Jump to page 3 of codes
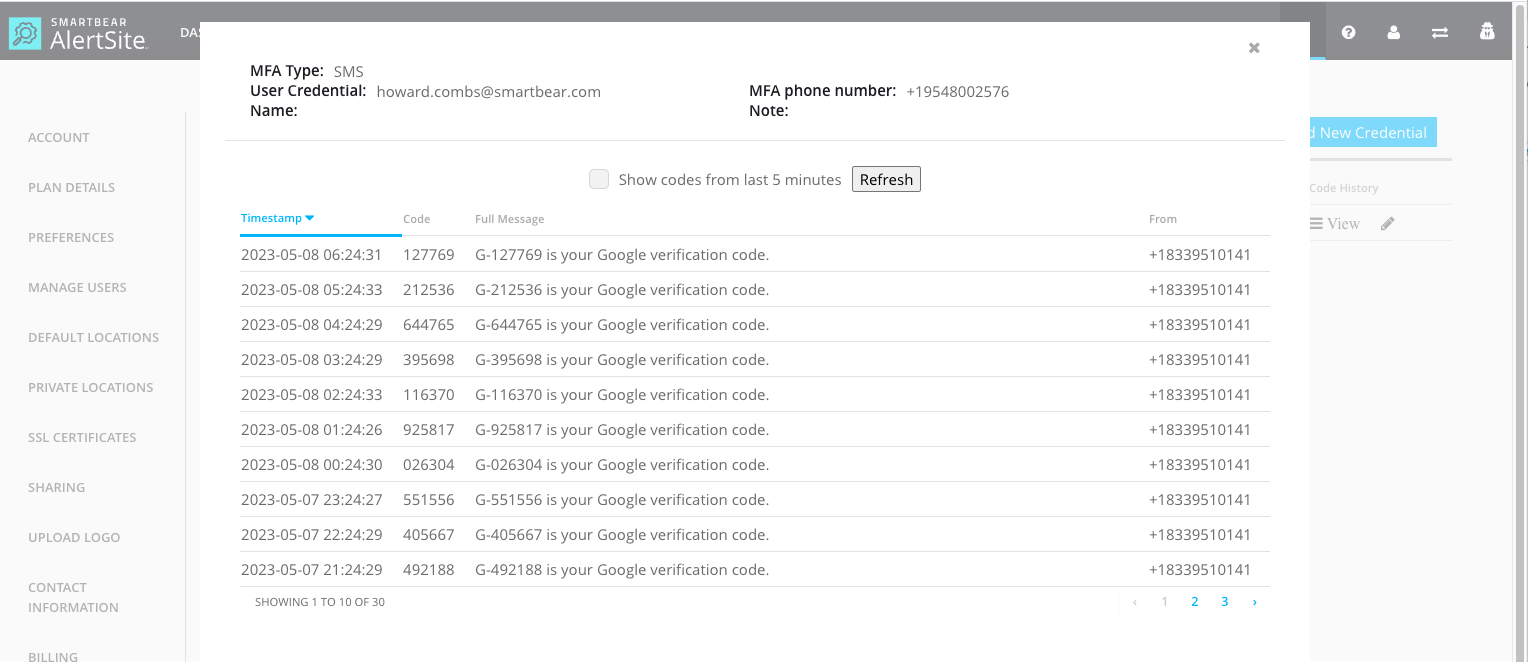The image size is (1528, 662). pyautogui.click(x=1224, y=602)
